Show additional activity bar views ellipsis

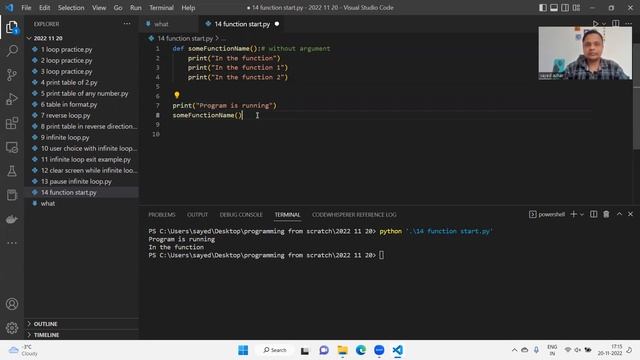12,243
